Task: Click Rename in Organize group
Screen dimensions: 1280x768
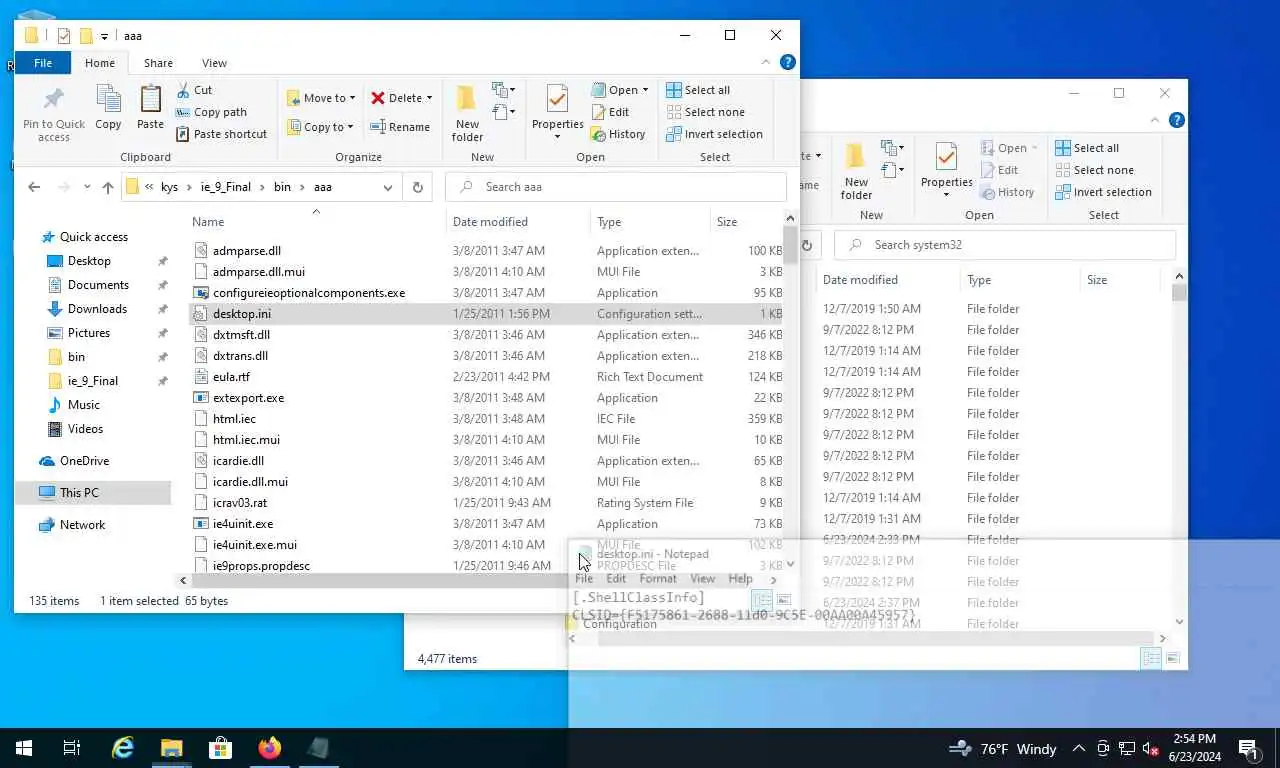Action: [400, 127]
